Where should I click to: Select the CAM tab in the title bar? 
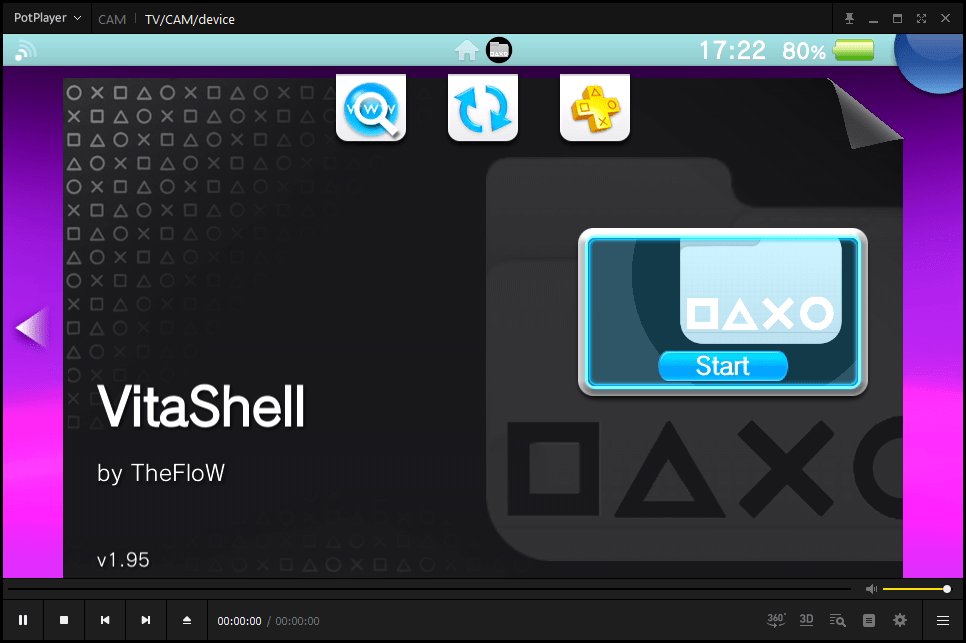(112, 19)
